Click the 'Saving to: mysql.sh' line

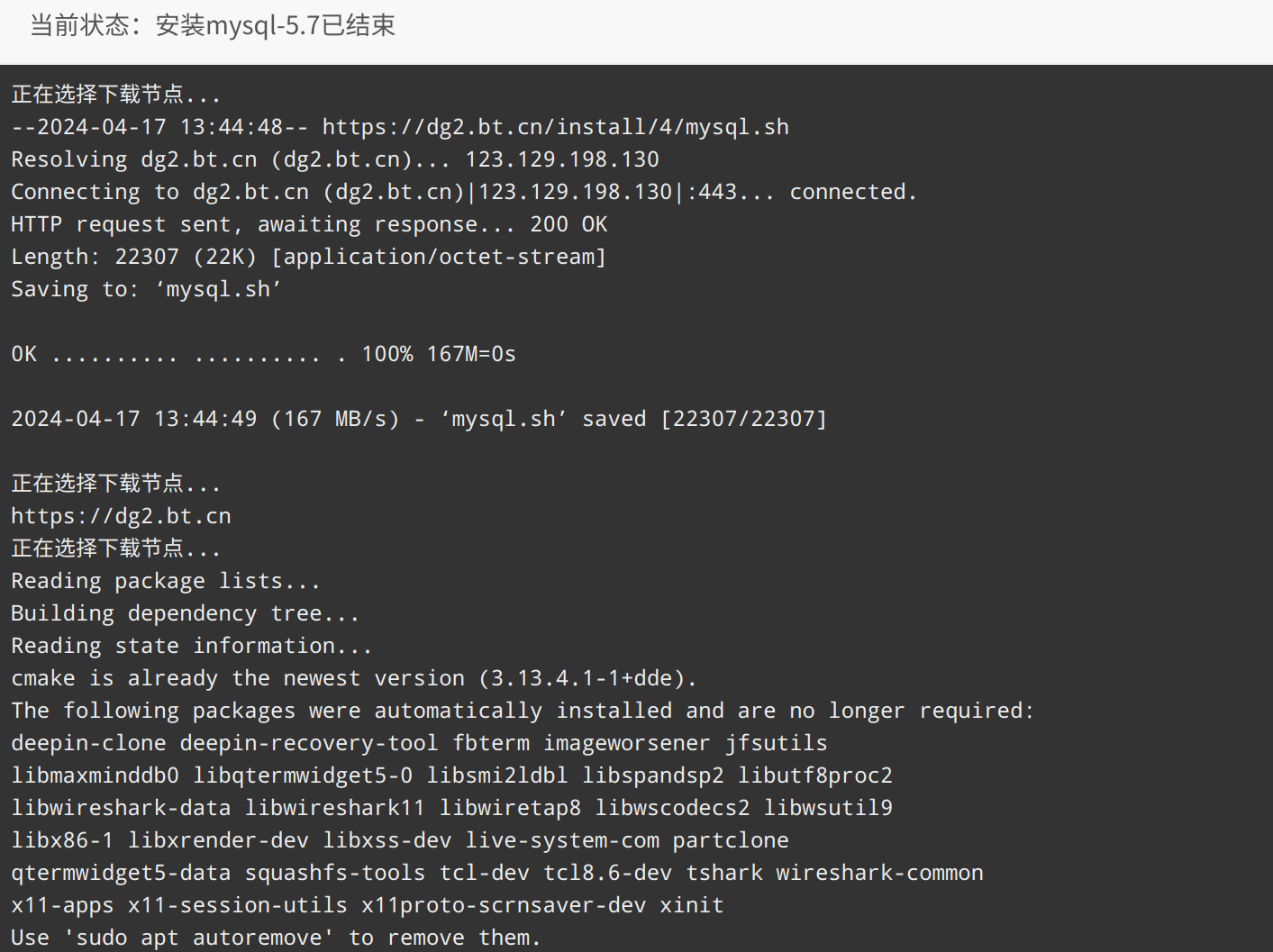pos(146,289)
